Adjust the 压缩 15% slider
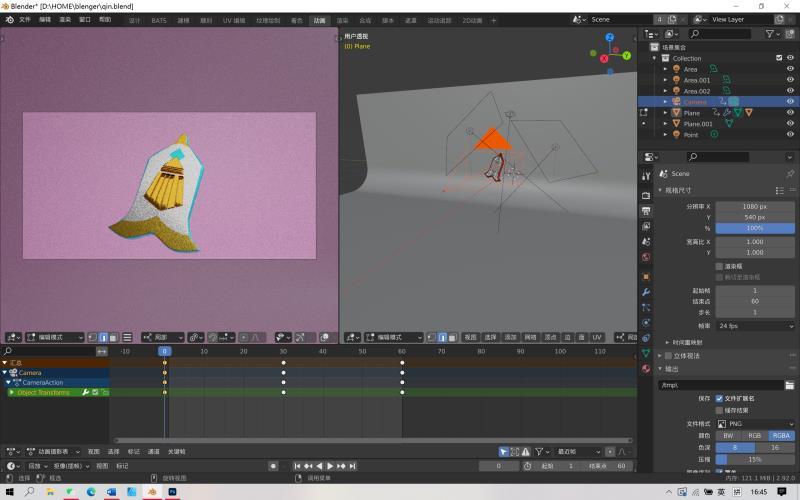The image size is (800, 500). (754, 459)
